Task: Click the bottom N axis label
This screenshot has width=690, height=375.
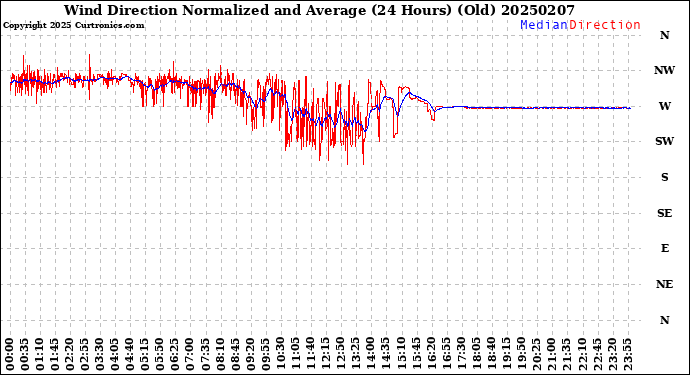Action: tap(664, 320)
